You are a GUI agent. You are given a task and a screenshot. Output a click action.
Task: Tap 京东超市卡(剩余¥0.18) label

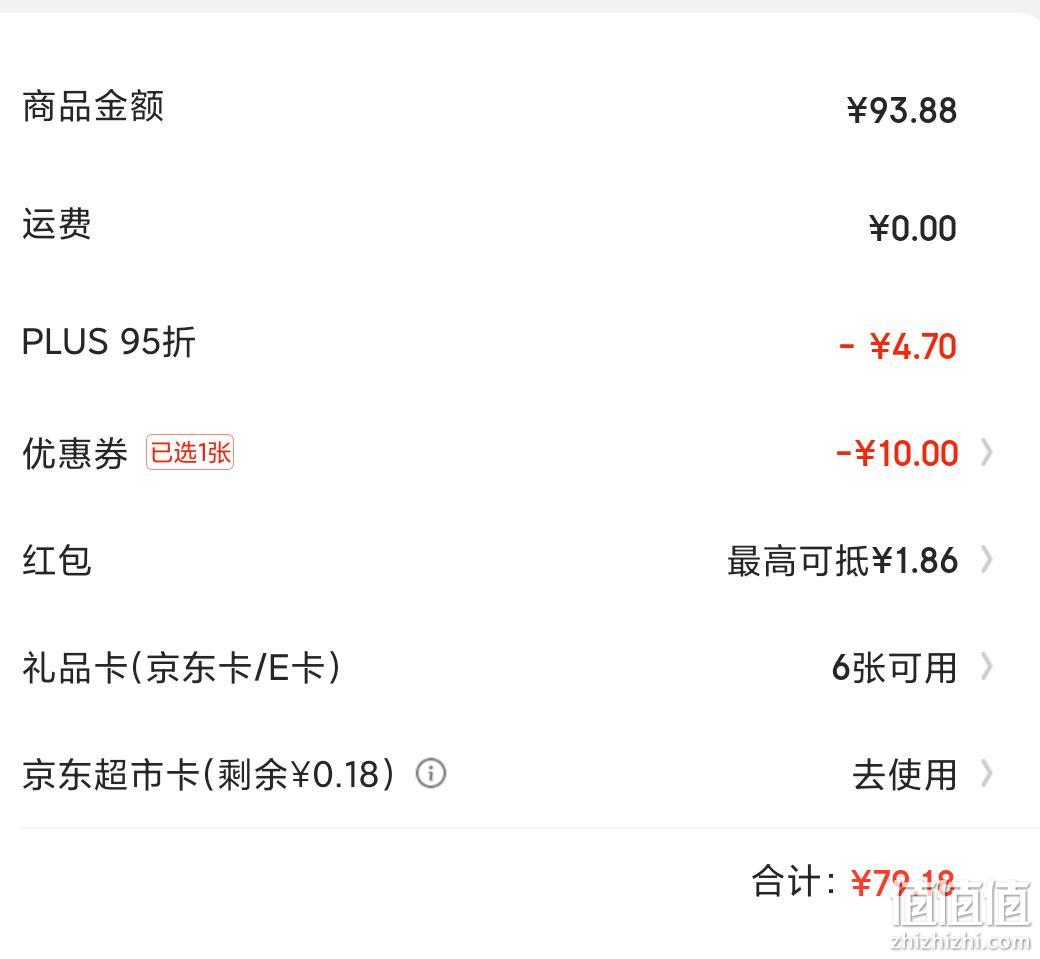point(208,774)
